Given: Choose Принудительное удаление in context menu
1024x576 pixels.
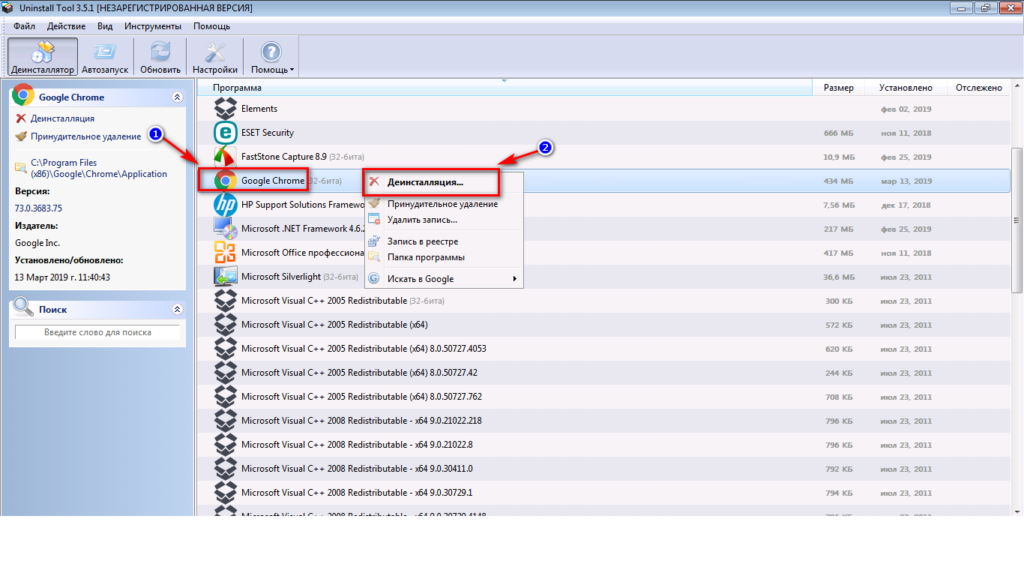Looking at the screenshot, I should click(x=444, y=204).
